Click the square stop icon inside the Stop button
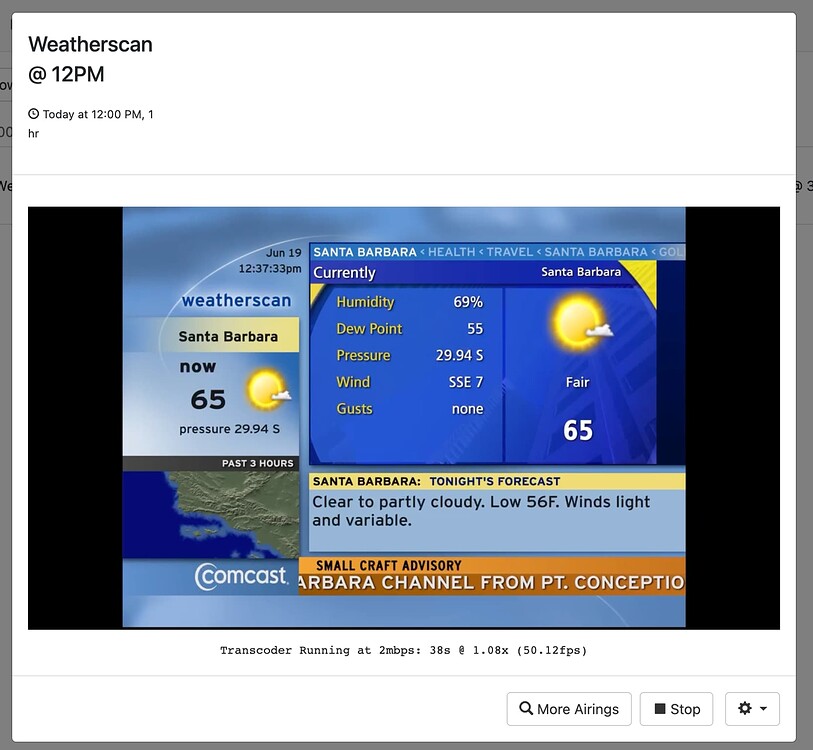The image size is (813, 750). (662, 709)
